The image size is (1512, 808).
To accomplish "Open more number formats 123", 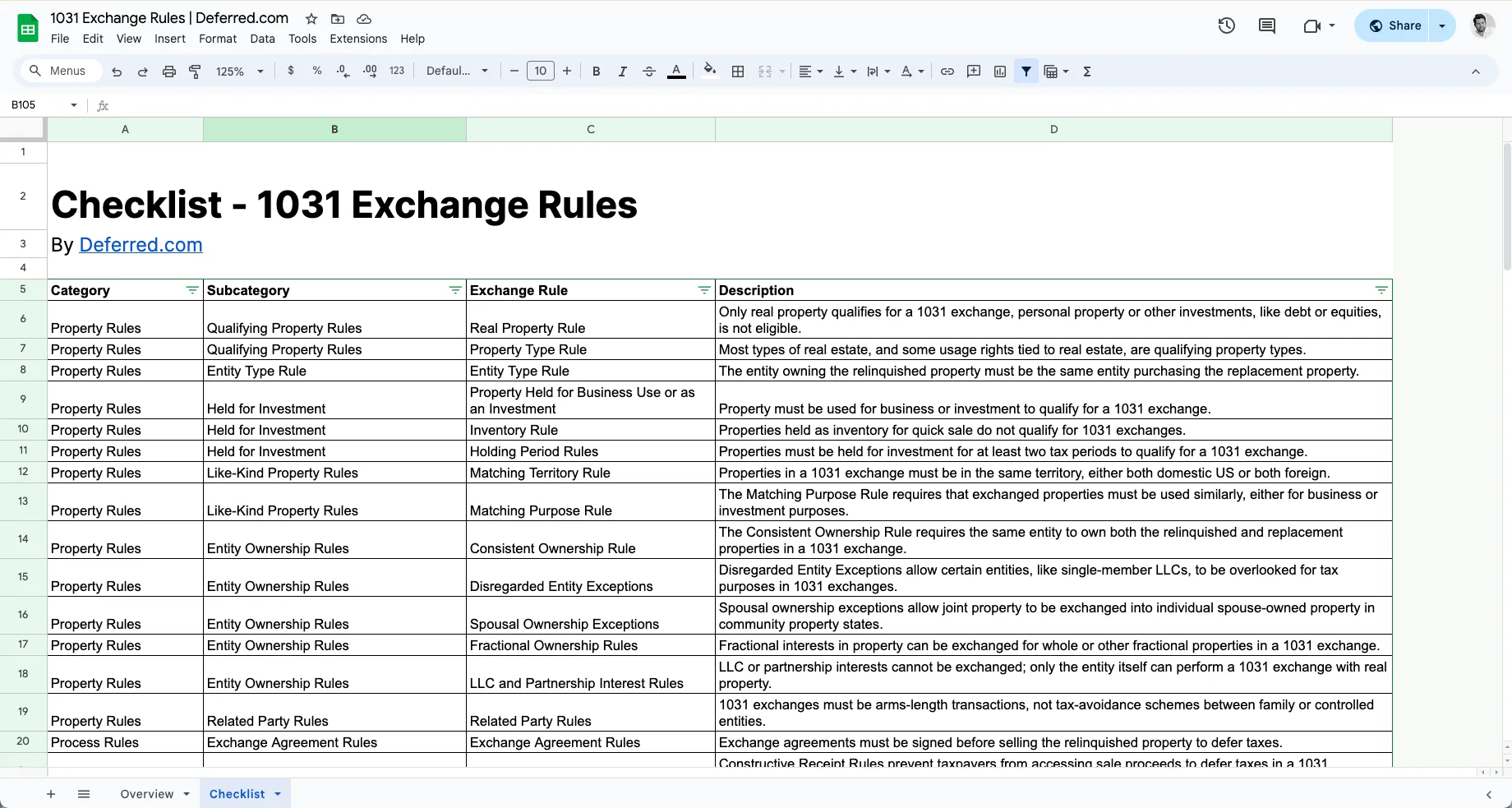I will click(x=397, y=72).
